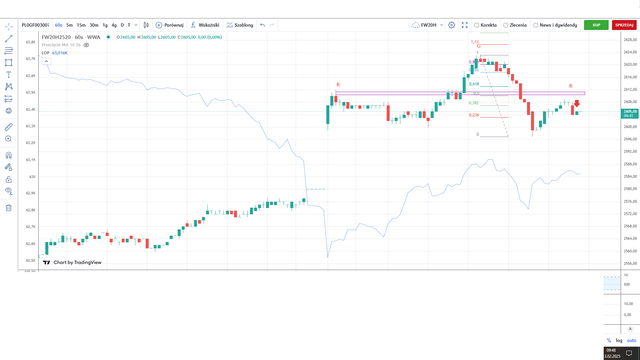Click the symbol search field PL0GF003001

(35, 25)
